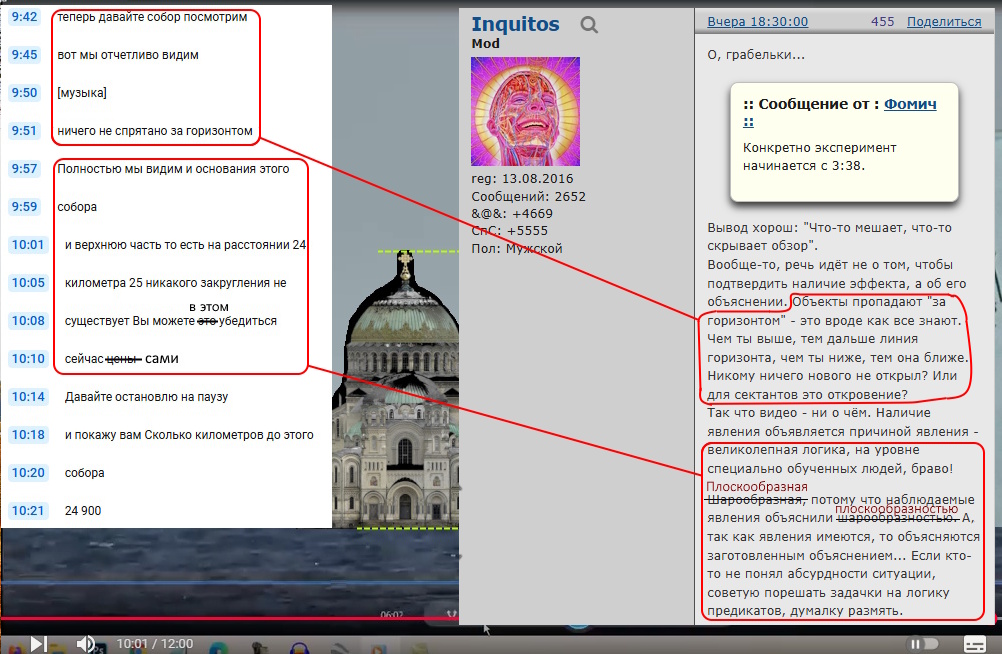Jump to transcript timestamp 9:42

tap(24, 17)
